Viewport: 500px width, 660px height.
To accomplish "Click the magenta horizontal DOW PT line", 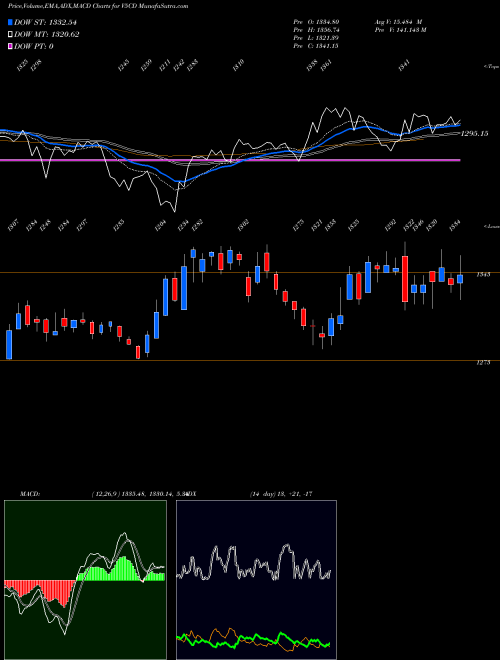I will (230, 160).
